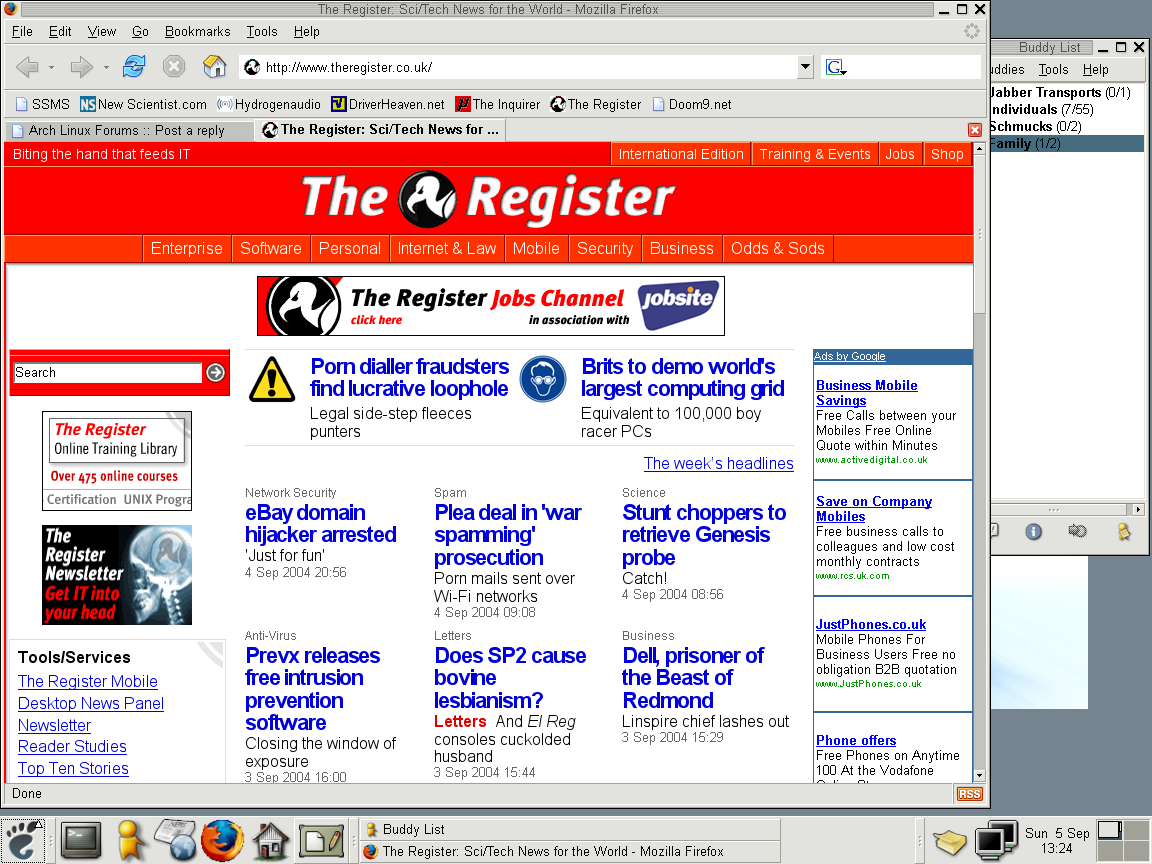This screenshot has width=1152, height=864.
Task: Click the Home icon in Firefox toolbar
Action: (x=214, y=67)
